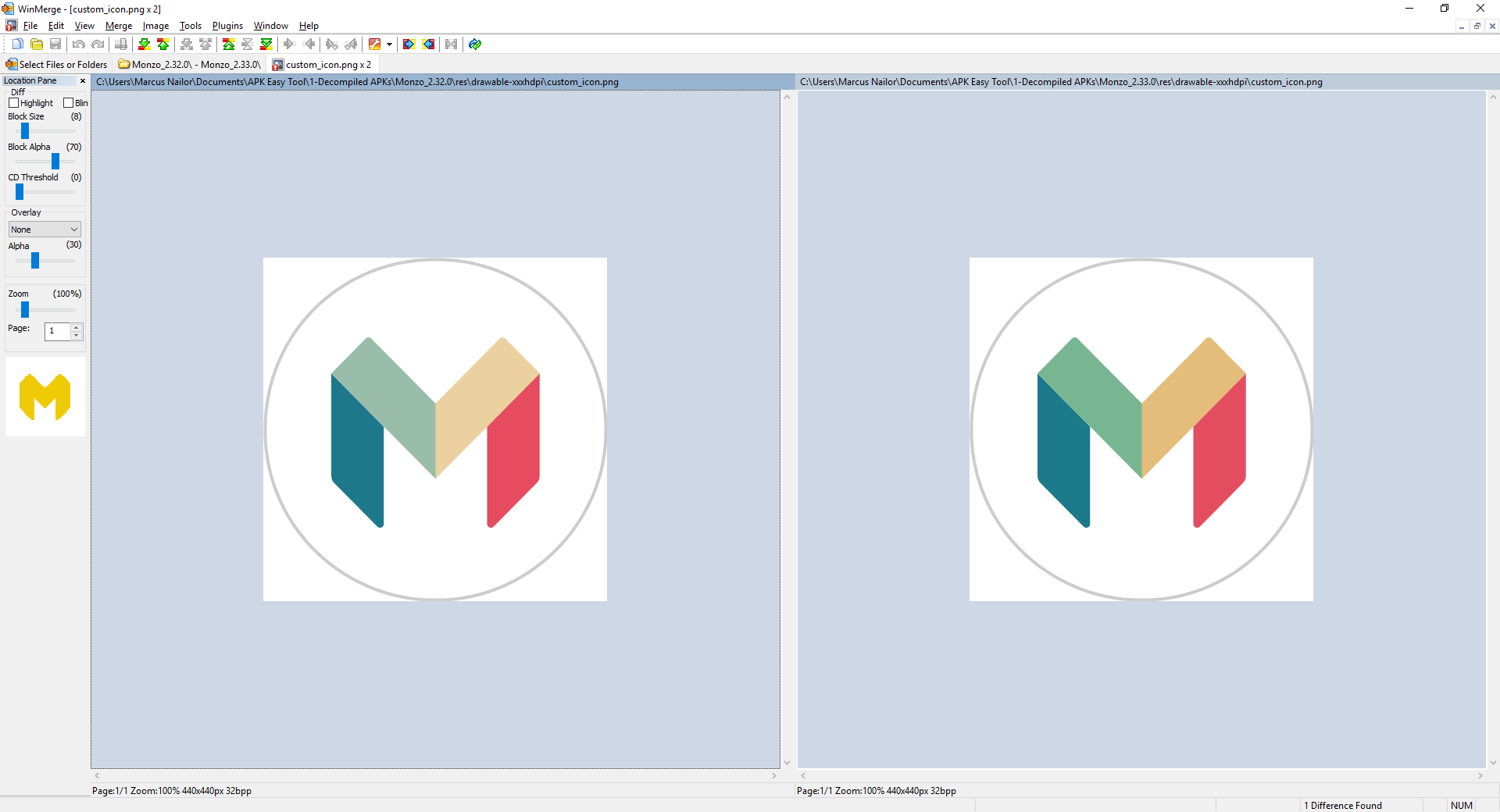Click the Refresh green-blue arrows icon
The height and width of the screenshot is (812, 1500).
point(475,45)
